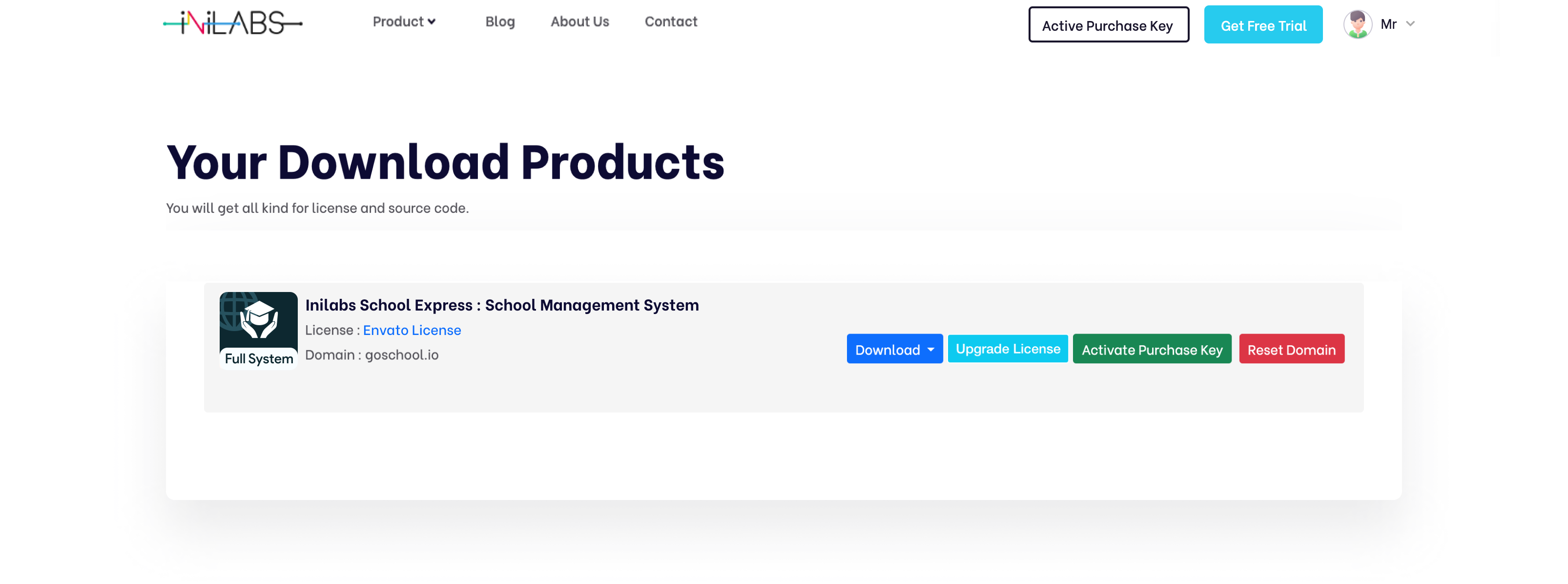This screenshot has height=584, width=1568.
Task: Click the Your Download Products heading
Action: [446, 162]
